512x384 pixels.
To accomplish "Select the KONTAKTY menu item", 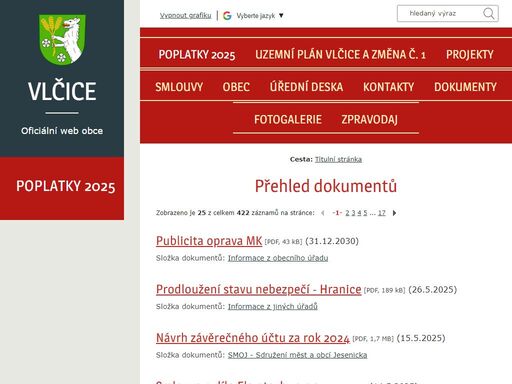I will coord(389,87).
